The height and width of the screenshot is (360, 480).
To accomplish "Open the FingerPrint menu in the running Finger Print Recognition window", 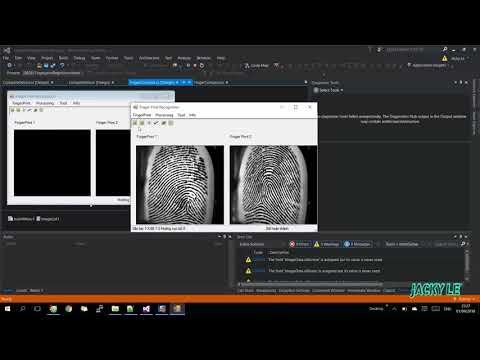I will (x=142, y=115).
